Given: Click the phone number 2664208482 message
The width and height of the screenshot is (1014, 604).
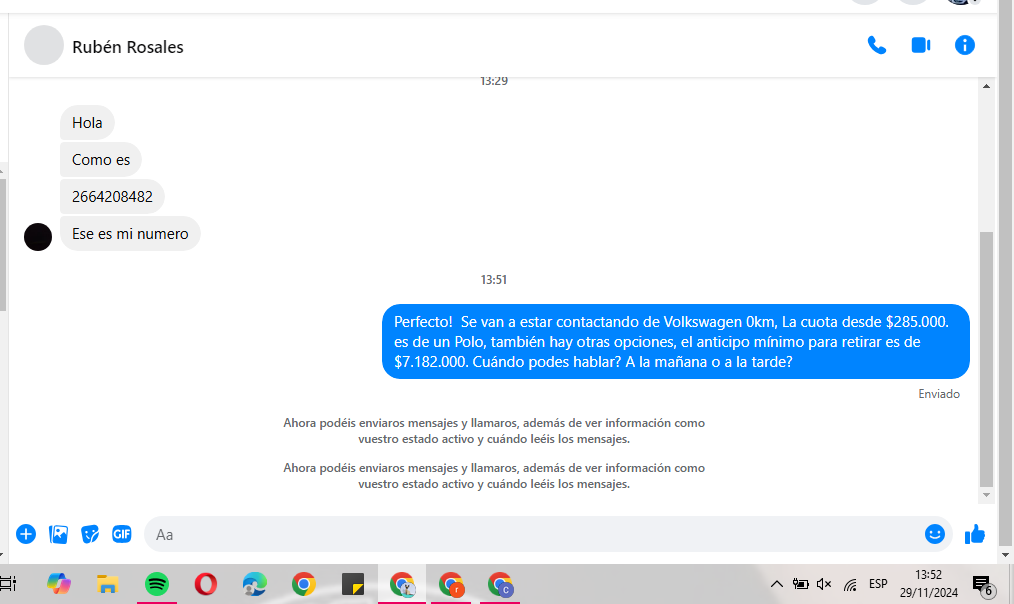Looking at the screenshot, I should (112, 197).
